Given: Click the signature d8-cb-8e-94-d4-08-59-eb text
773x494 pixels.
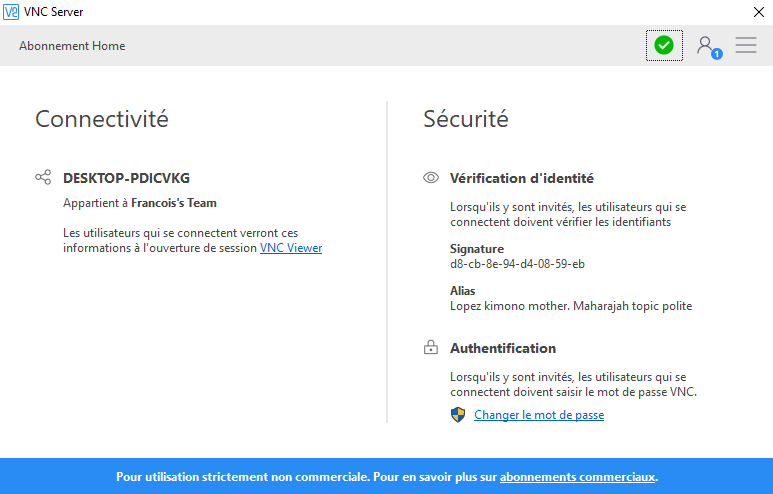Looking at the screenshot, I should 517,264.
